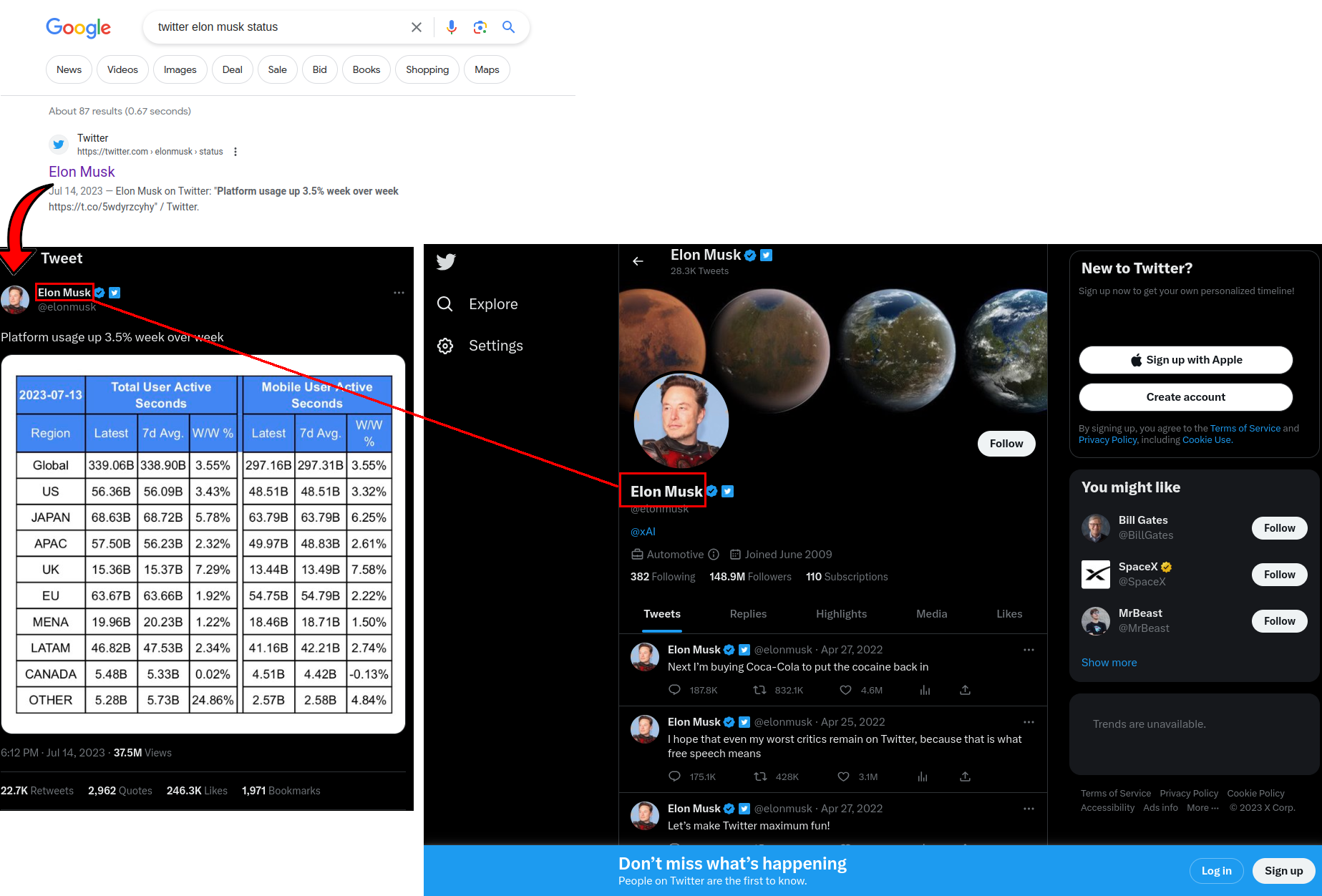Follow Elon Musk's profile
The image size is (1322, 896).
point(1006,444)
